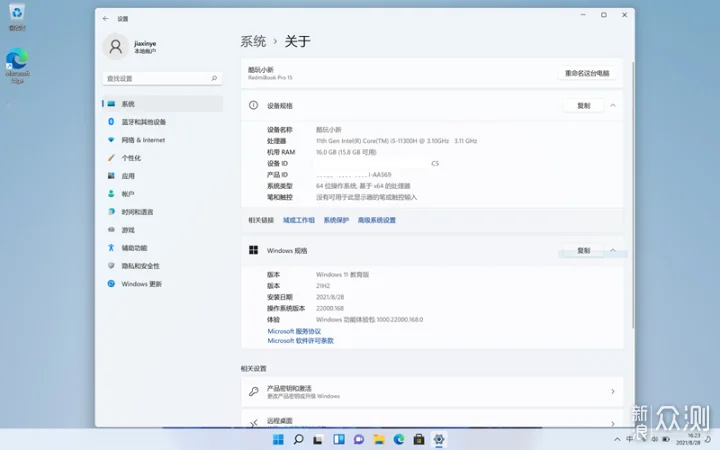Open 网络 & Internet settings
The height and width of the screenshot is (450, 720).
162,140
